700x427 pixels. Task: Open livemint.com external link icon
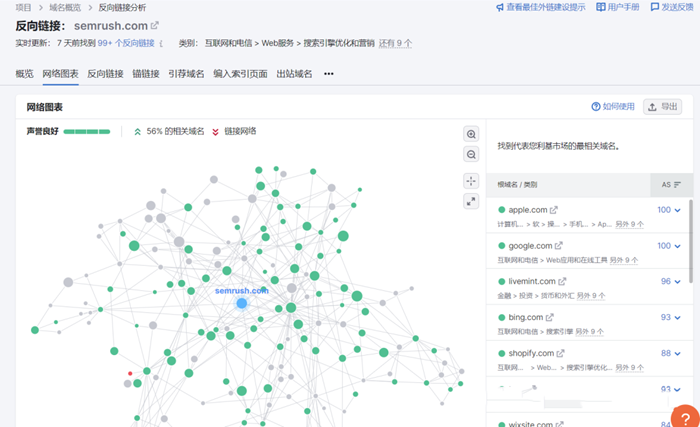pos(562,281)
